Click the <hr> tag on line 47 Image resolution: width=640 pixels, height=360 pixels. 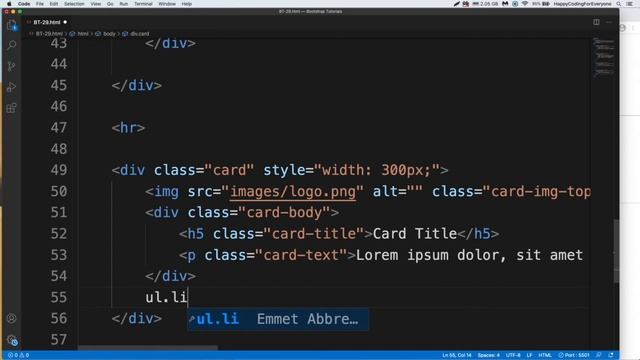pos(128,128)
